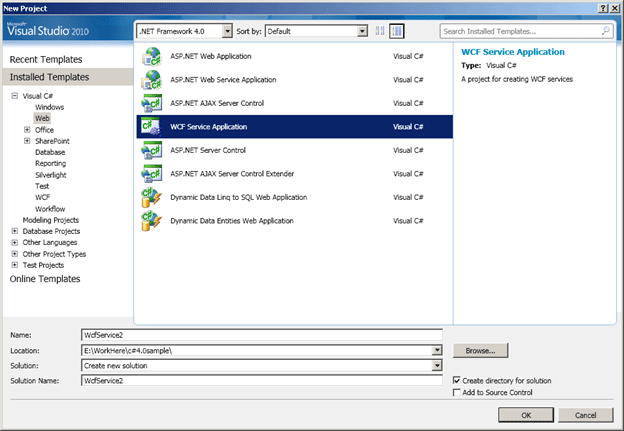Click the search magnifier icon

click(606, 31)
